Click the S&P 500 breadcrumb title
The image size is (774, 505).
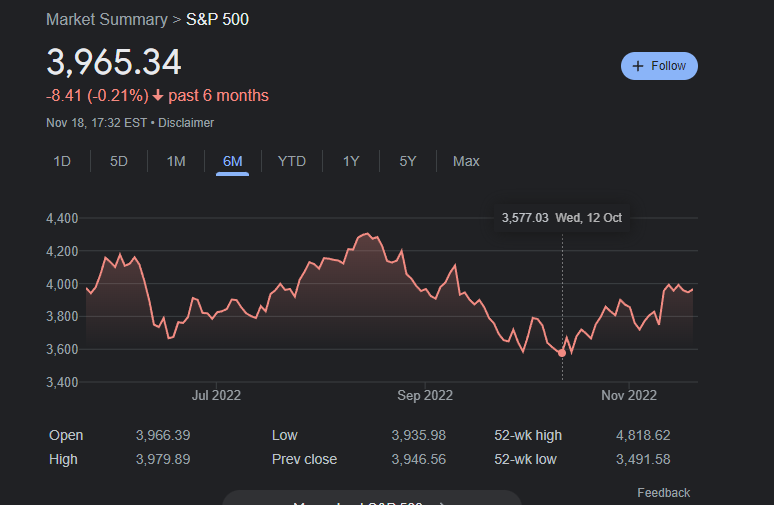point(217,20)
